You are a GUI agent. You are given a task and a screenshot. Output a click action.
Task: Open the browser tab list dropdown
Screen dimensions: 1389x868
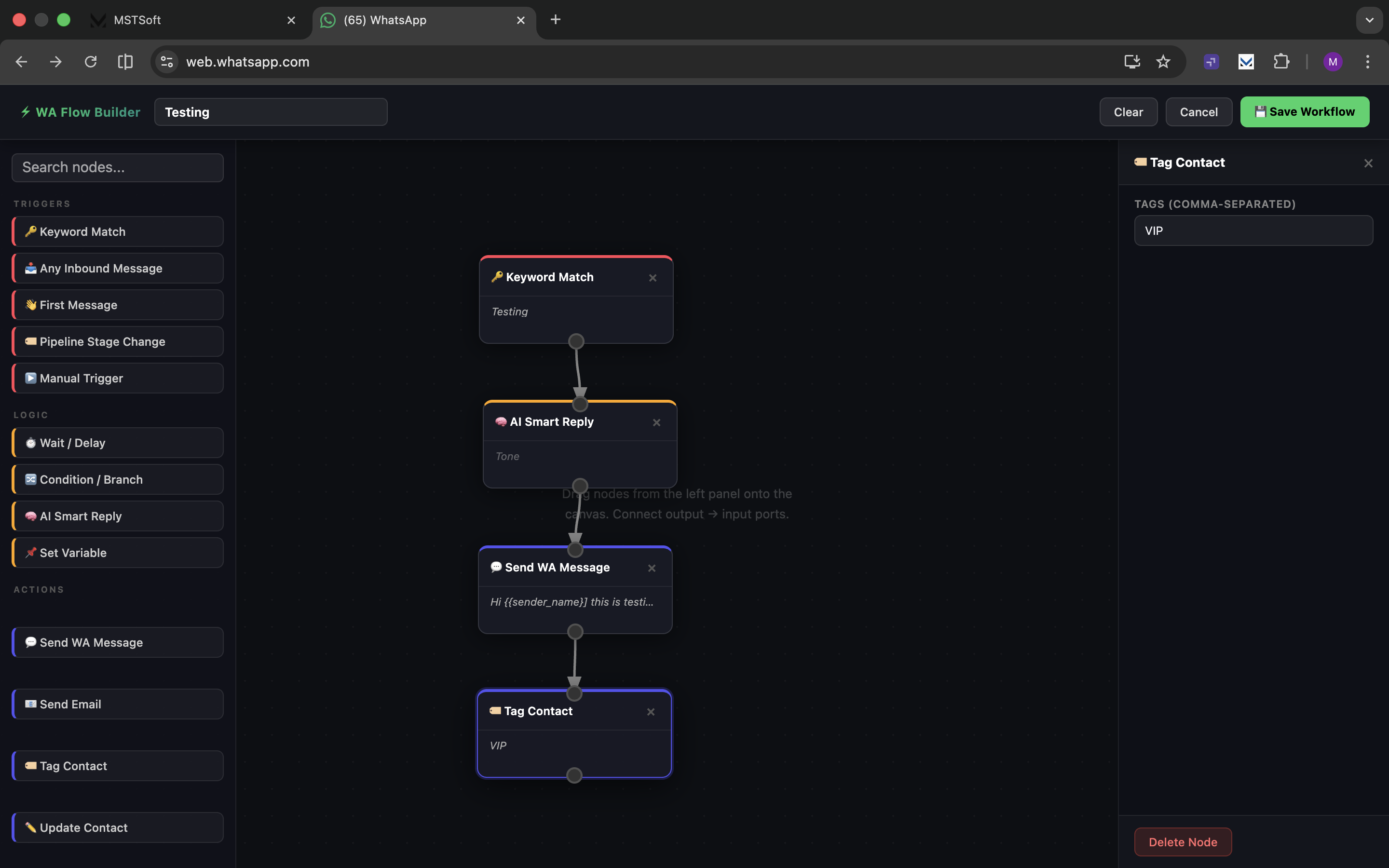(x=1369, y=20)
